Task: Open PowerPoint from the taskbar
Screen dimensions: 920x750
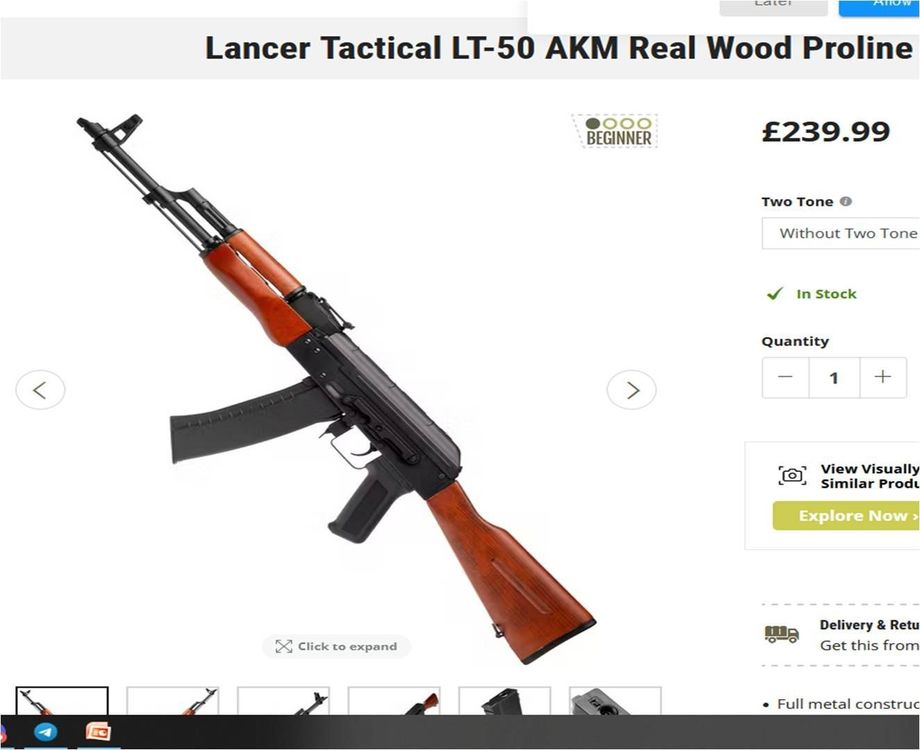Action: tap(98, 732)
